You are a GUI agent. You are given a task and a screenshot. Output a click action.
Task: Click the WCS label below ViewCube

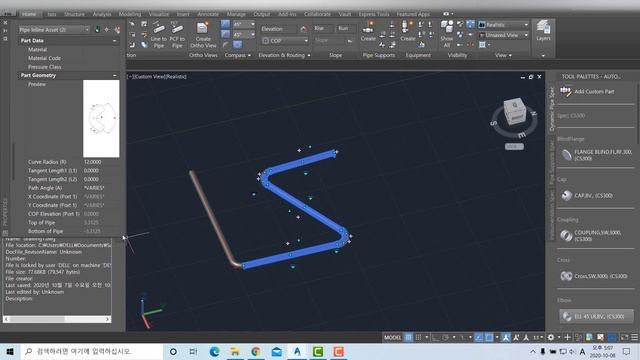click(x=514, y=146)
